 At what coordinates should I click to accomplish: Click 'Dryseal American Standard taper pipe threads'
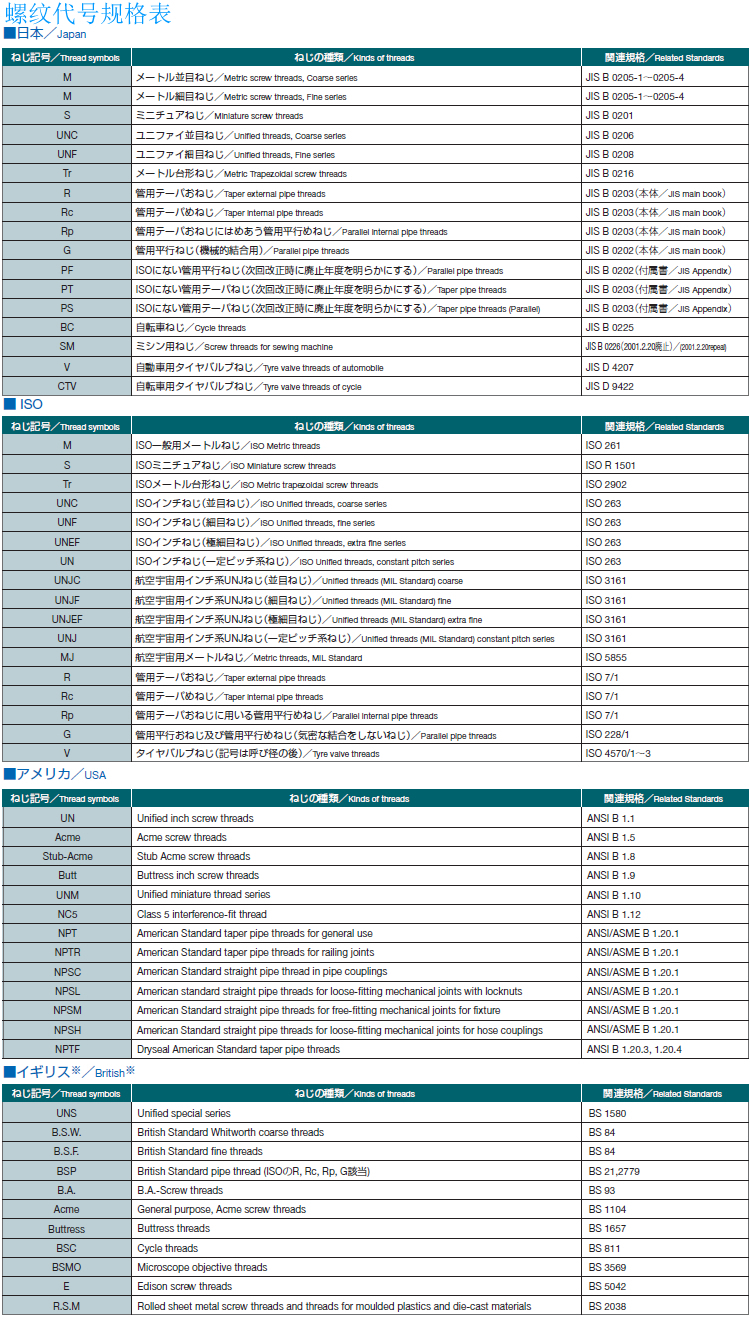[x=238, y=1049]
